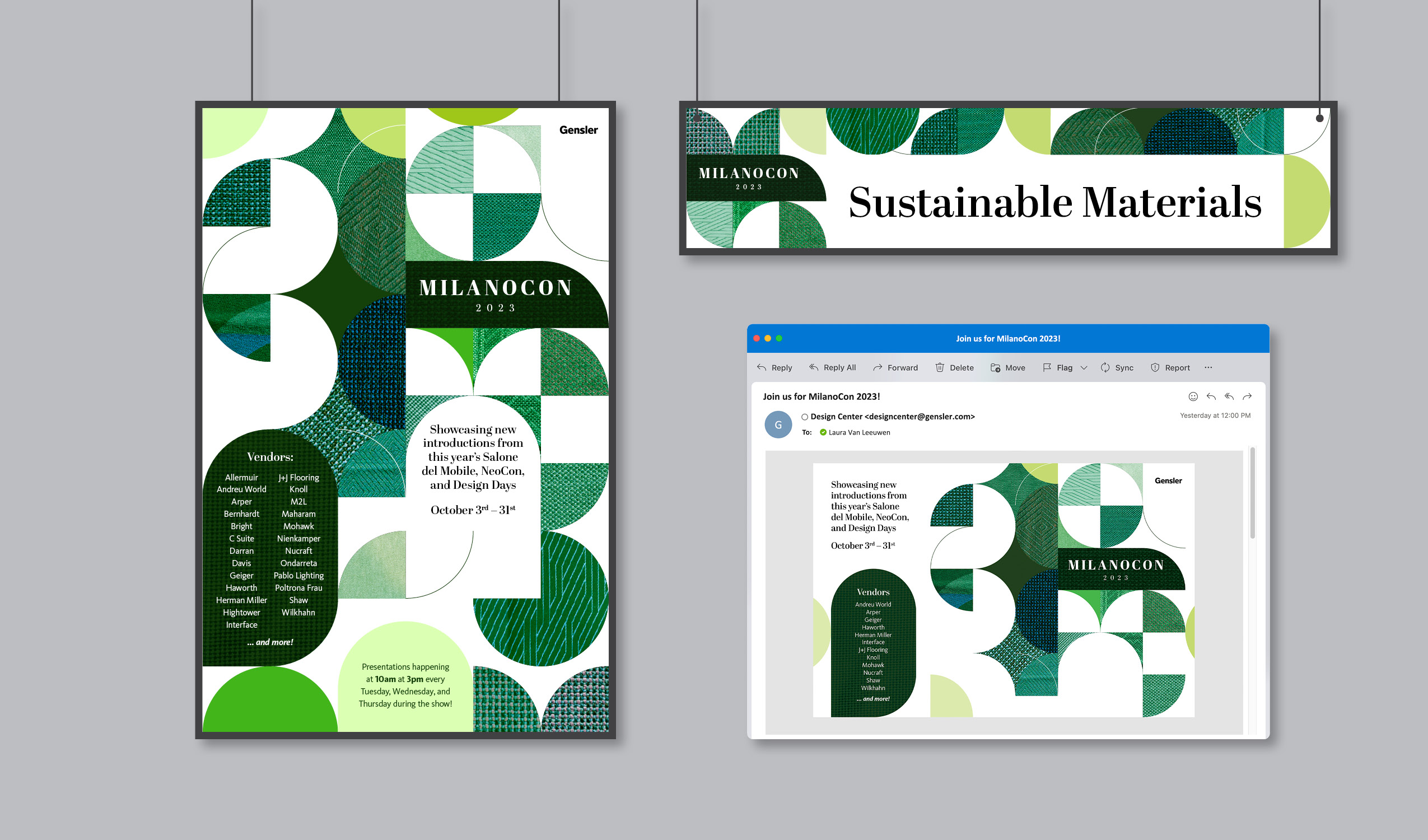The image size is (1428, 840).
Task: Click the sender avatar circle 'G'
Action: (x=778, y=424)
